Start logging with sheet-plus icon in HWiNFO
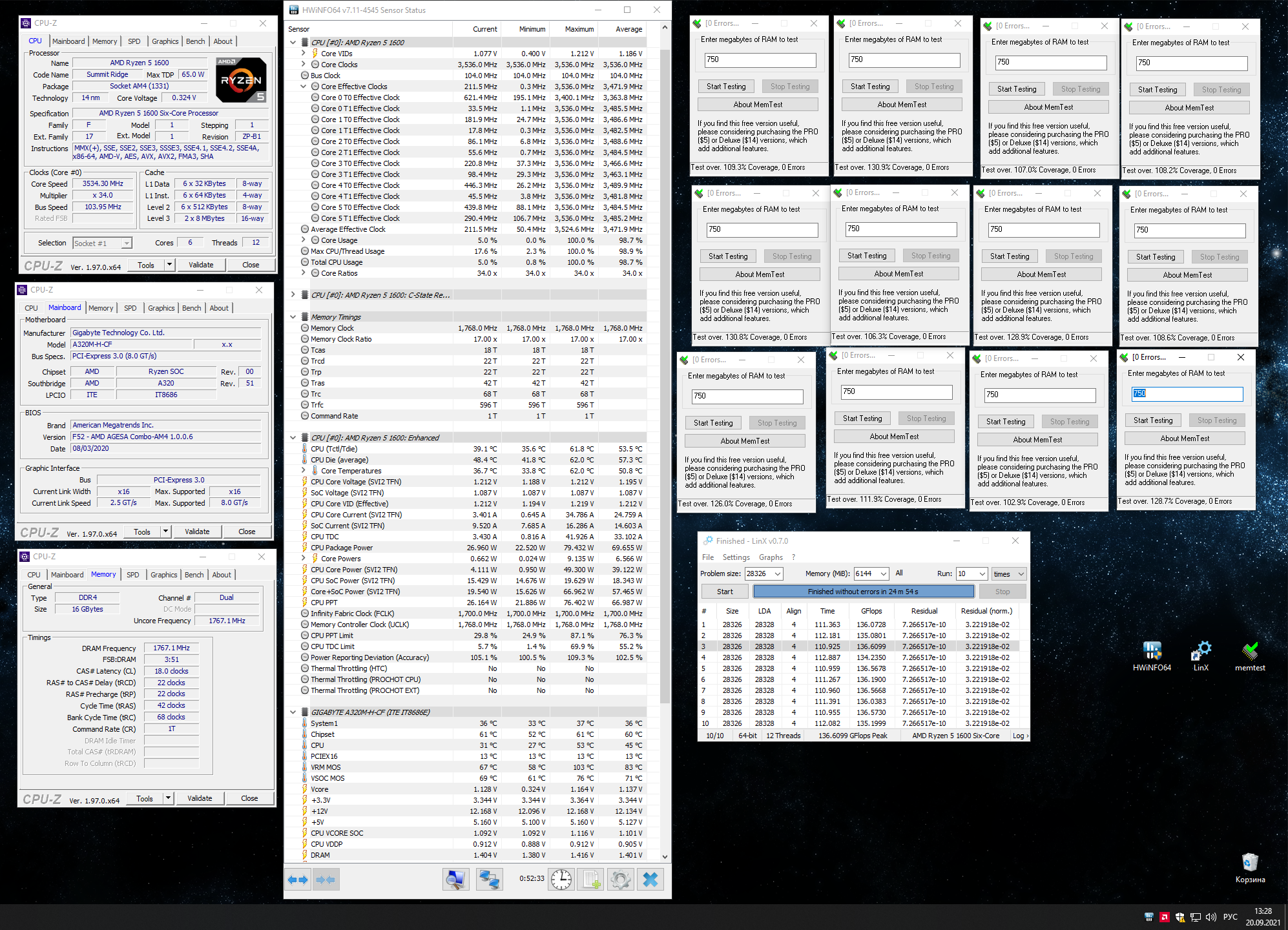Screen dimensions: 1288x930 591,880
